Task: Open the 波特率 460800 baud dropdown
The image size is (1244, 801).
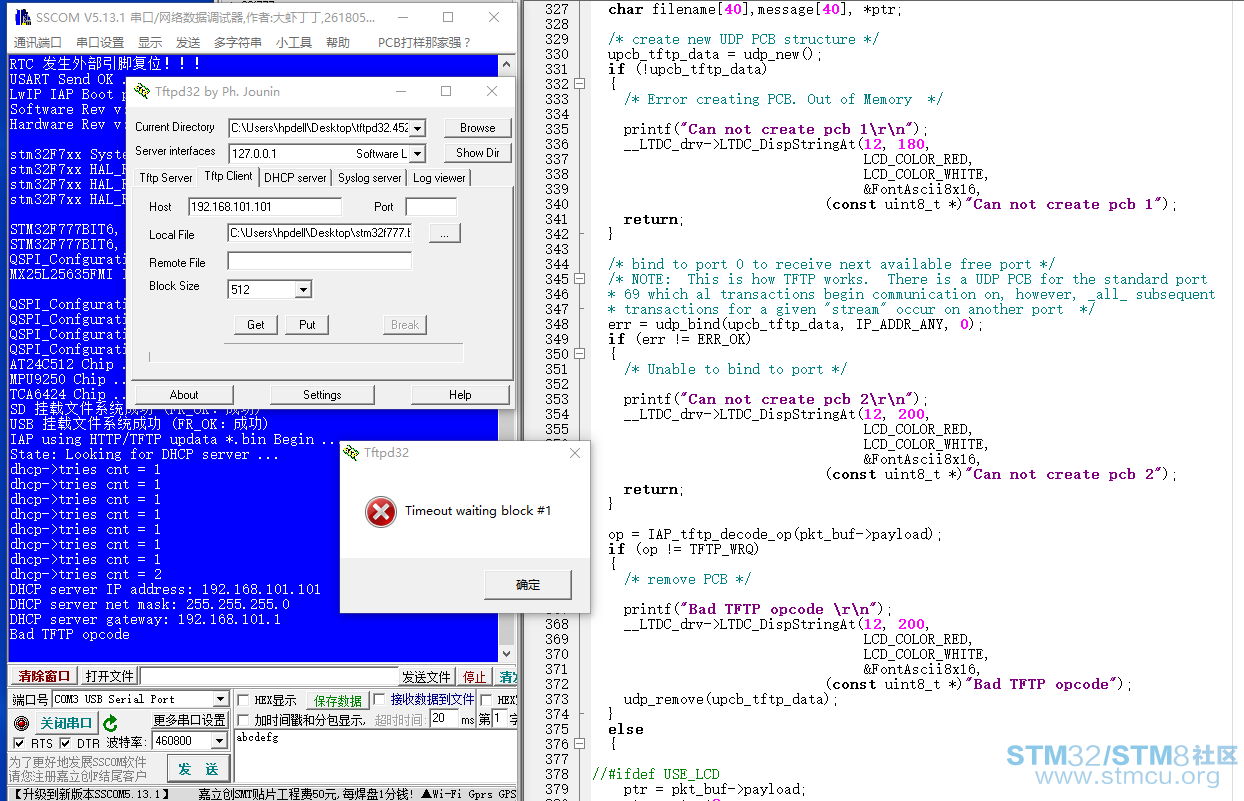Action: [218, 741]
